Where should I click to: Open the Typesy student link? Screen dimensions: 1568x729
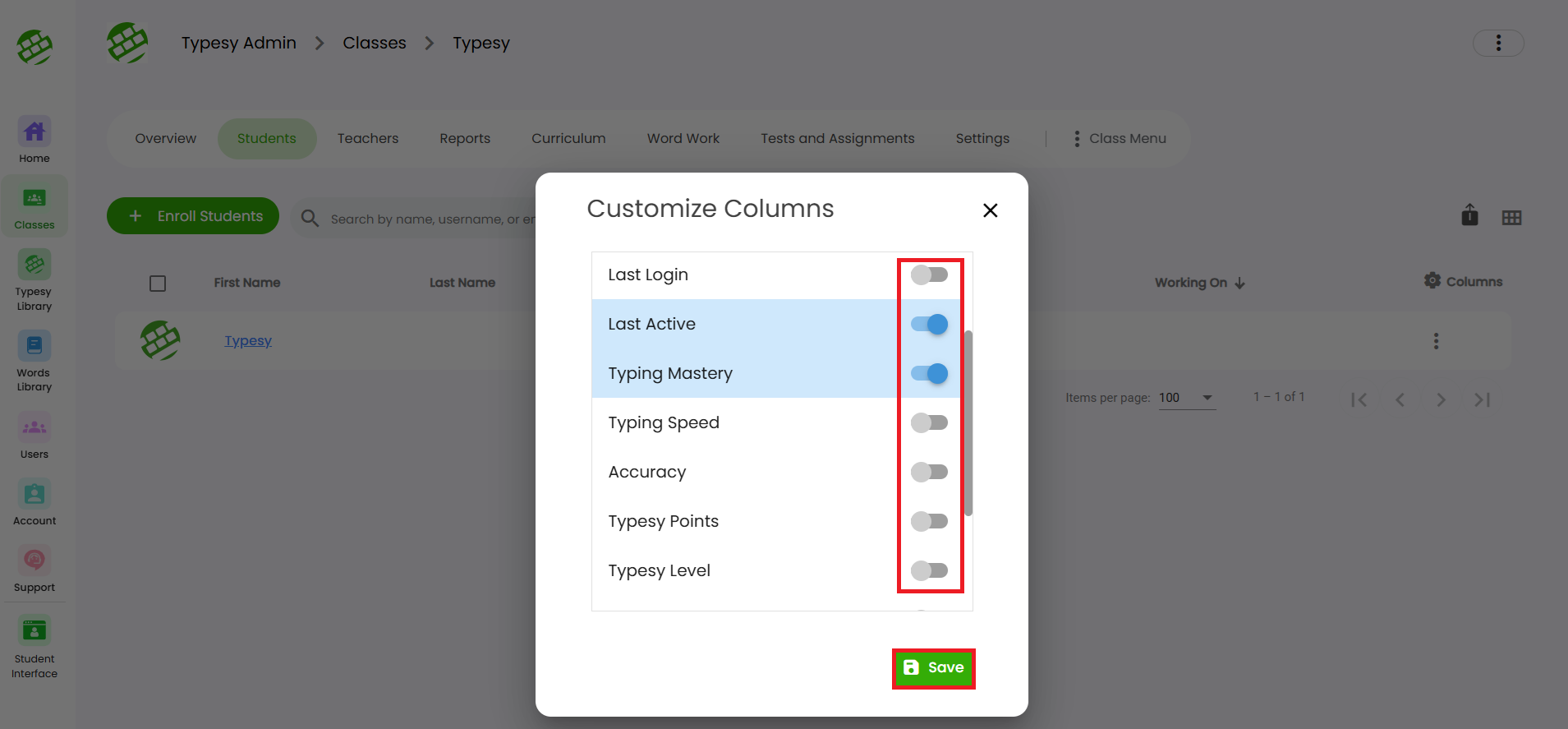coord(248,341)
